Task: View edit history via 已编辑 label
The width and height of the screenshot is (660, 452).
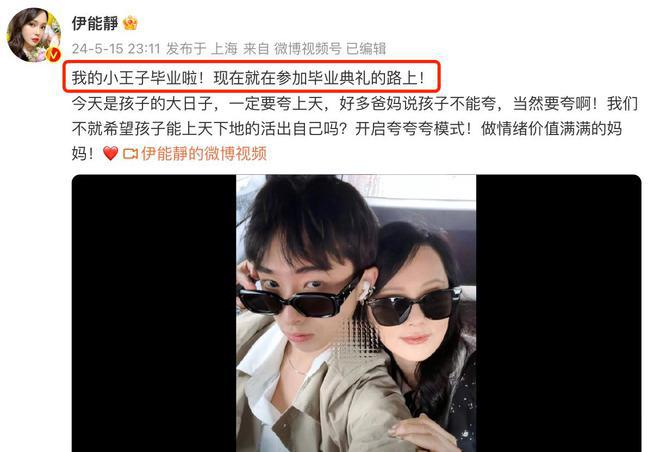Action: [366, 49]
